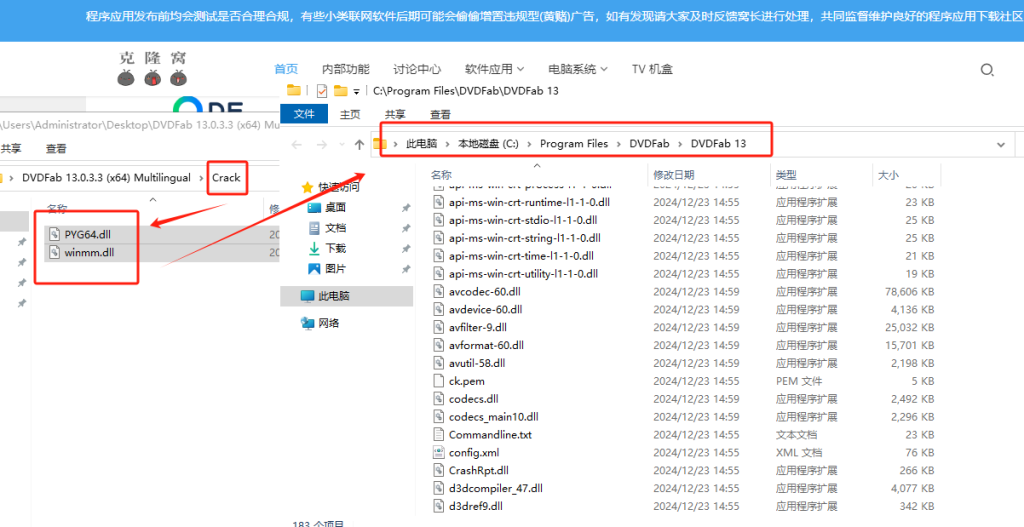The width and height of the screenshot is (1024, 527).
Task: Click 此电脑 in the address breadcrumb
Action: point(421,144)
